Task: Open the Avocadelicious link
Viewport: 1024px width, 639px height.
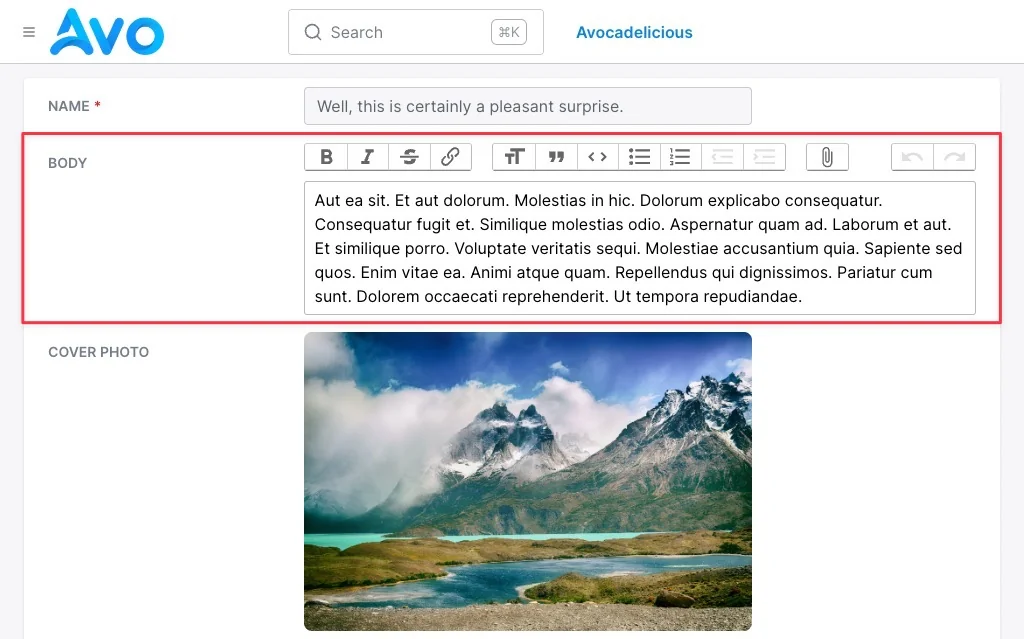Action: 634,32
